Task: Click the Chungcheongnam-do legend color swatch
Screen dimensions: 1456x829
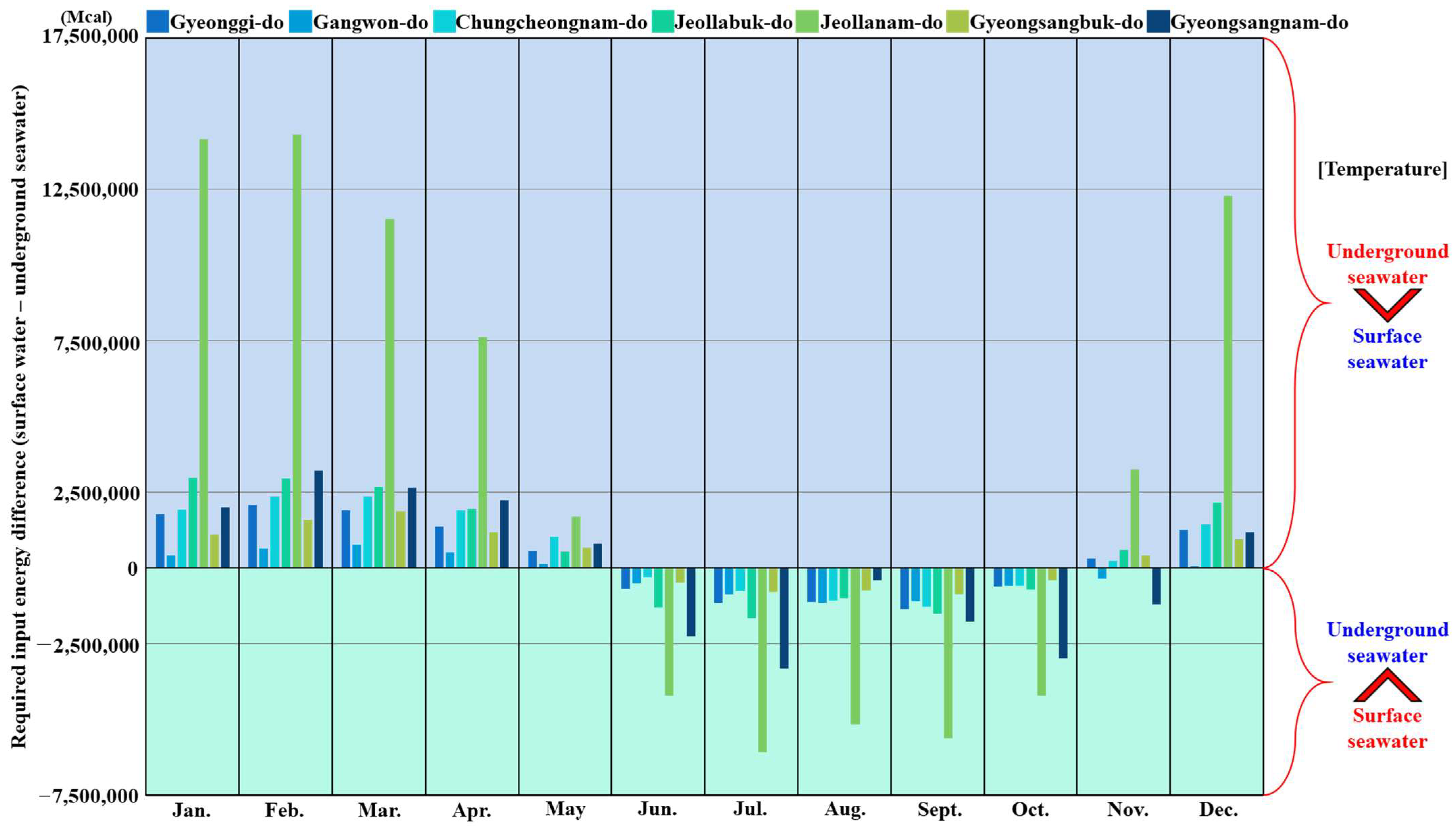Action: [x=444, y=22]
